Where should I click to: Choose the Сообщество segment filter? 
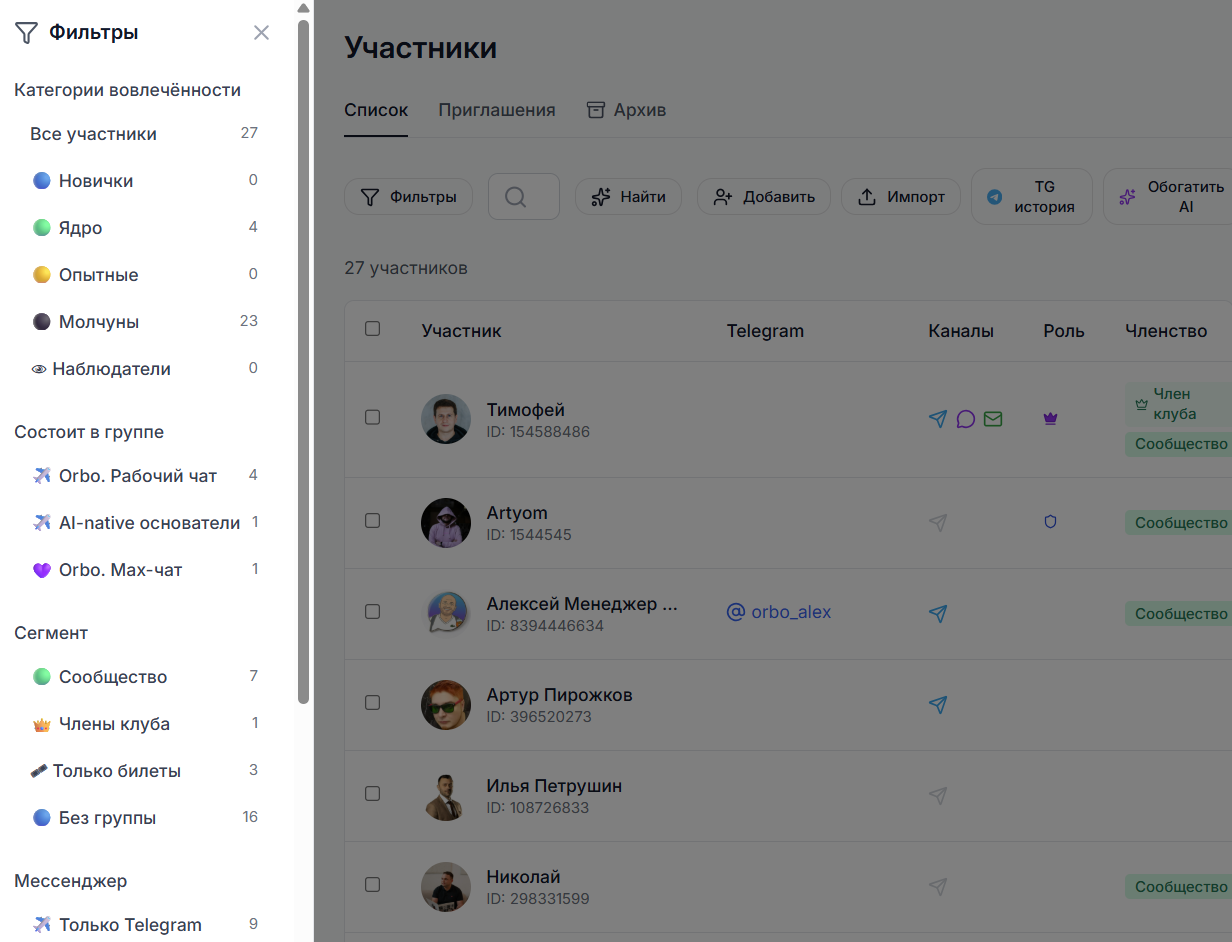(144, 677)
